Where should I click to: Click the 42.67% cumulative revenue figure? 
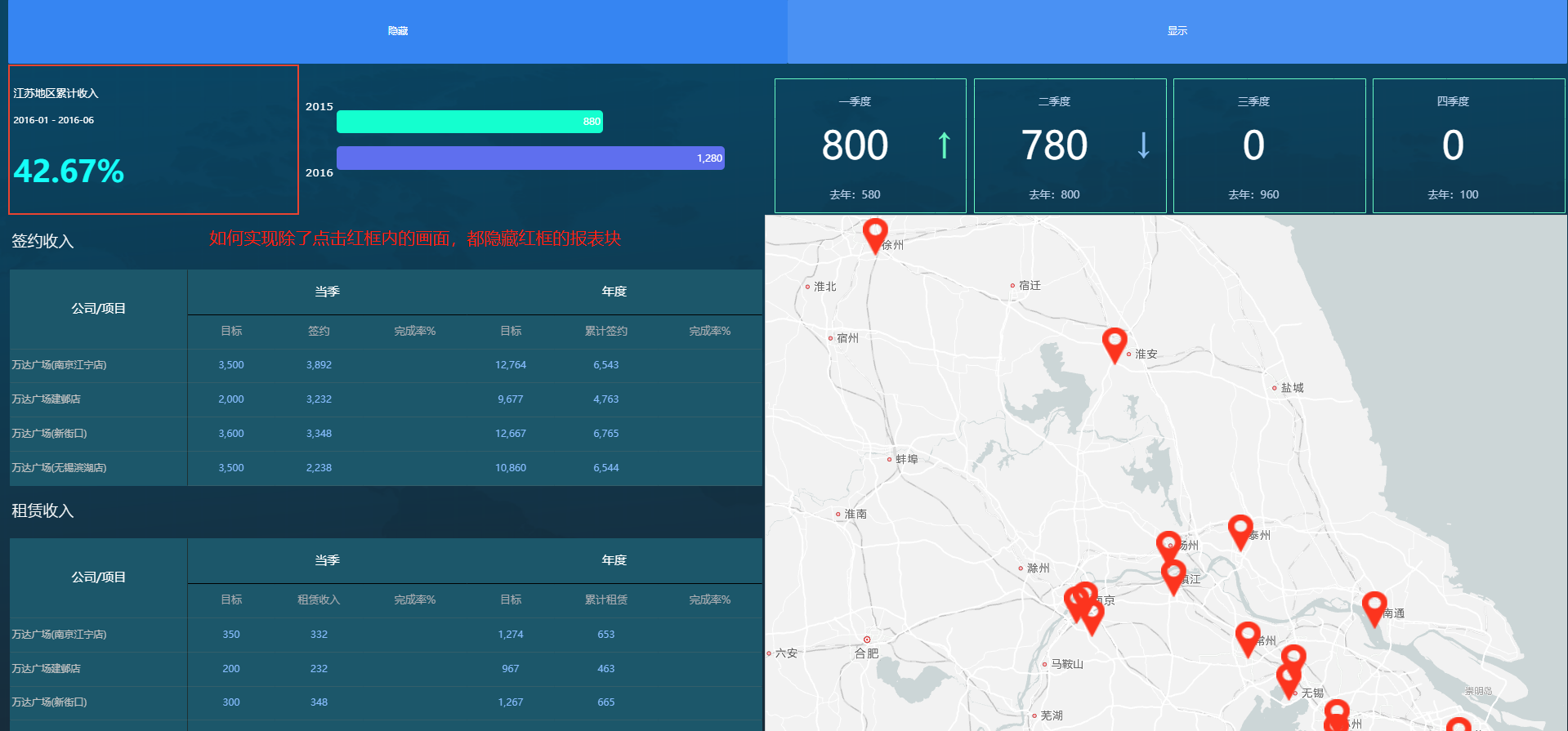pyautogui.click(x=69, y=171)
